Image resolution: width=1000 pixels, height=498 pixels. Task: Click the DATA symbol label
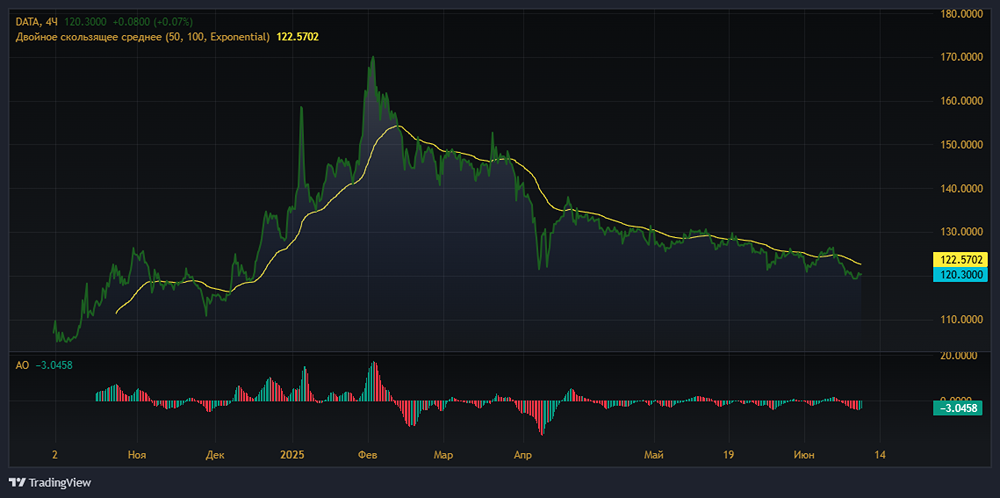coord(27,21)
